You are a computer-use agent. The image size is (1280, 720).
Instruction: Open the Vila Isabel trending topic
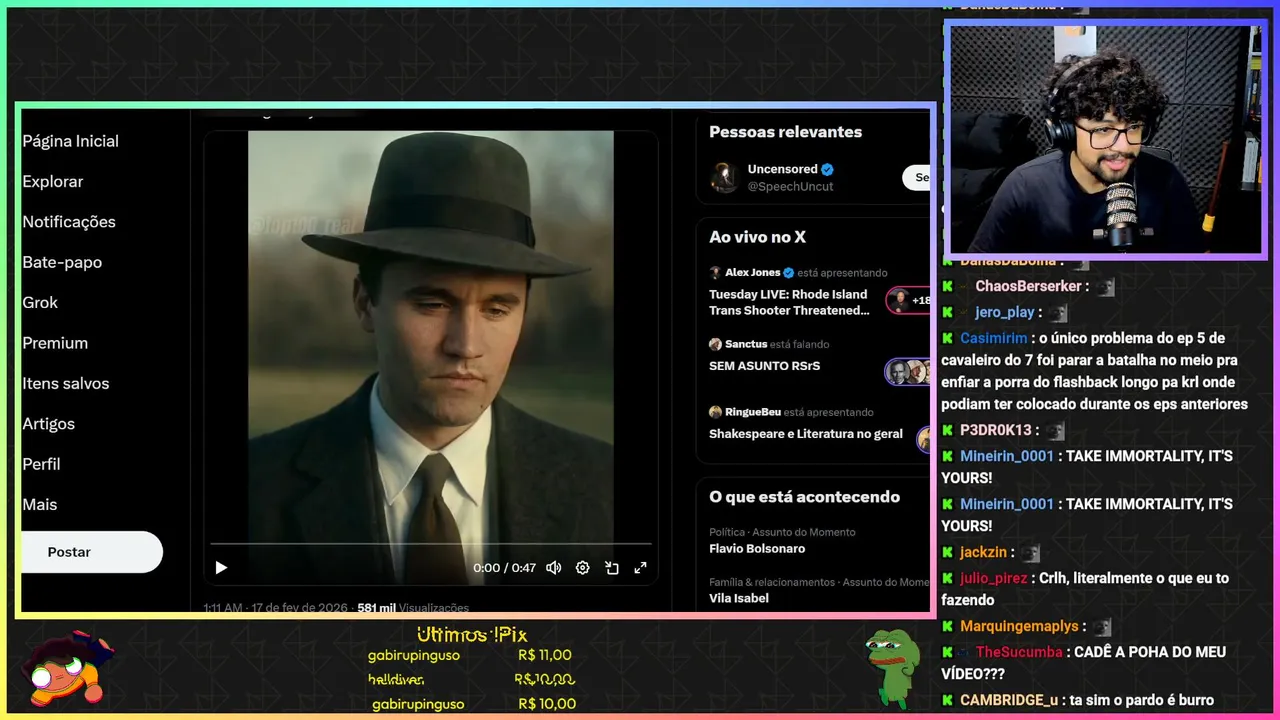(x=739, y=598)
